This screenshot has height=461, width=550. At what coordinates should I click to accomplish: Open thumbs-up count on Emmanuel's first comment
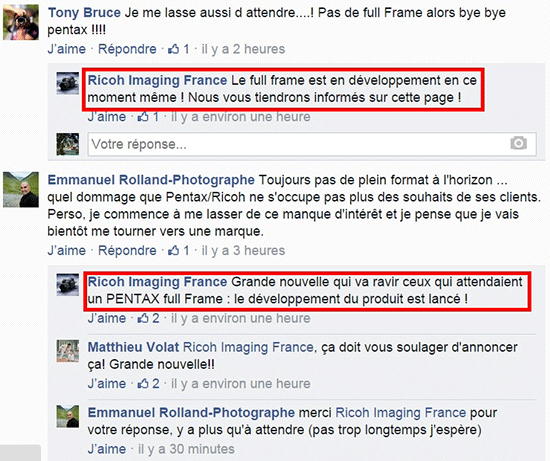[179, 250]
